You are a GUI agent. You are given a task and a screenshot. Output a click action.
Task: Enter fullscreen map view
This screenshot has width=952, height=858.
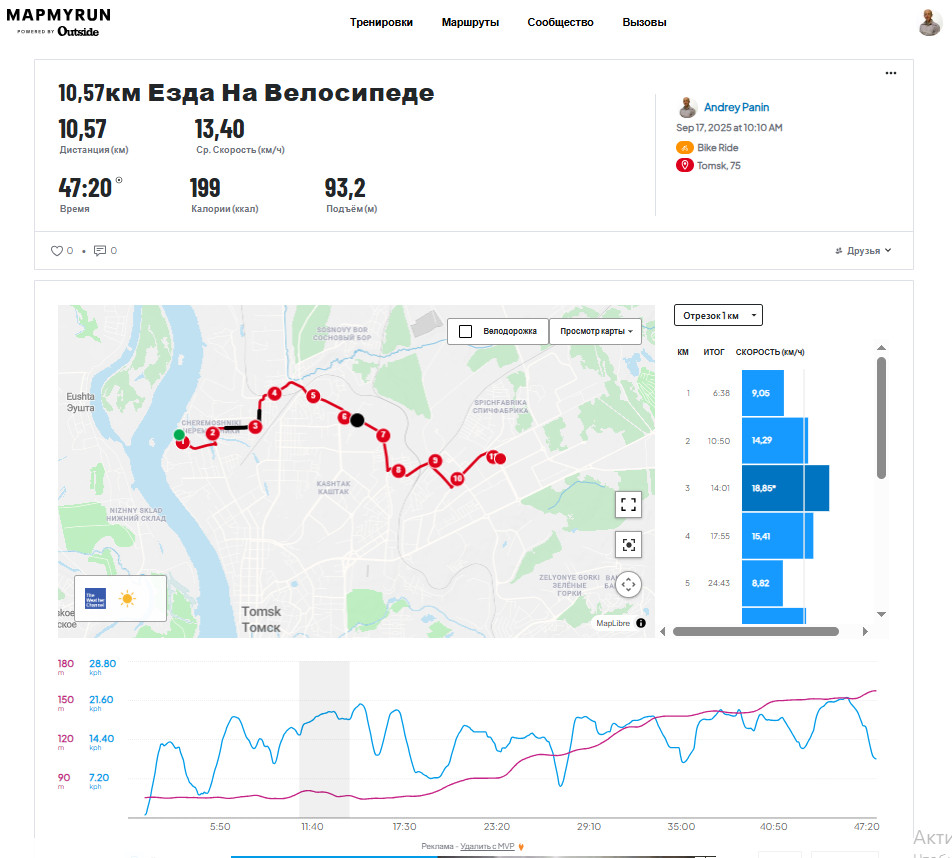click(x=628, y=505)
